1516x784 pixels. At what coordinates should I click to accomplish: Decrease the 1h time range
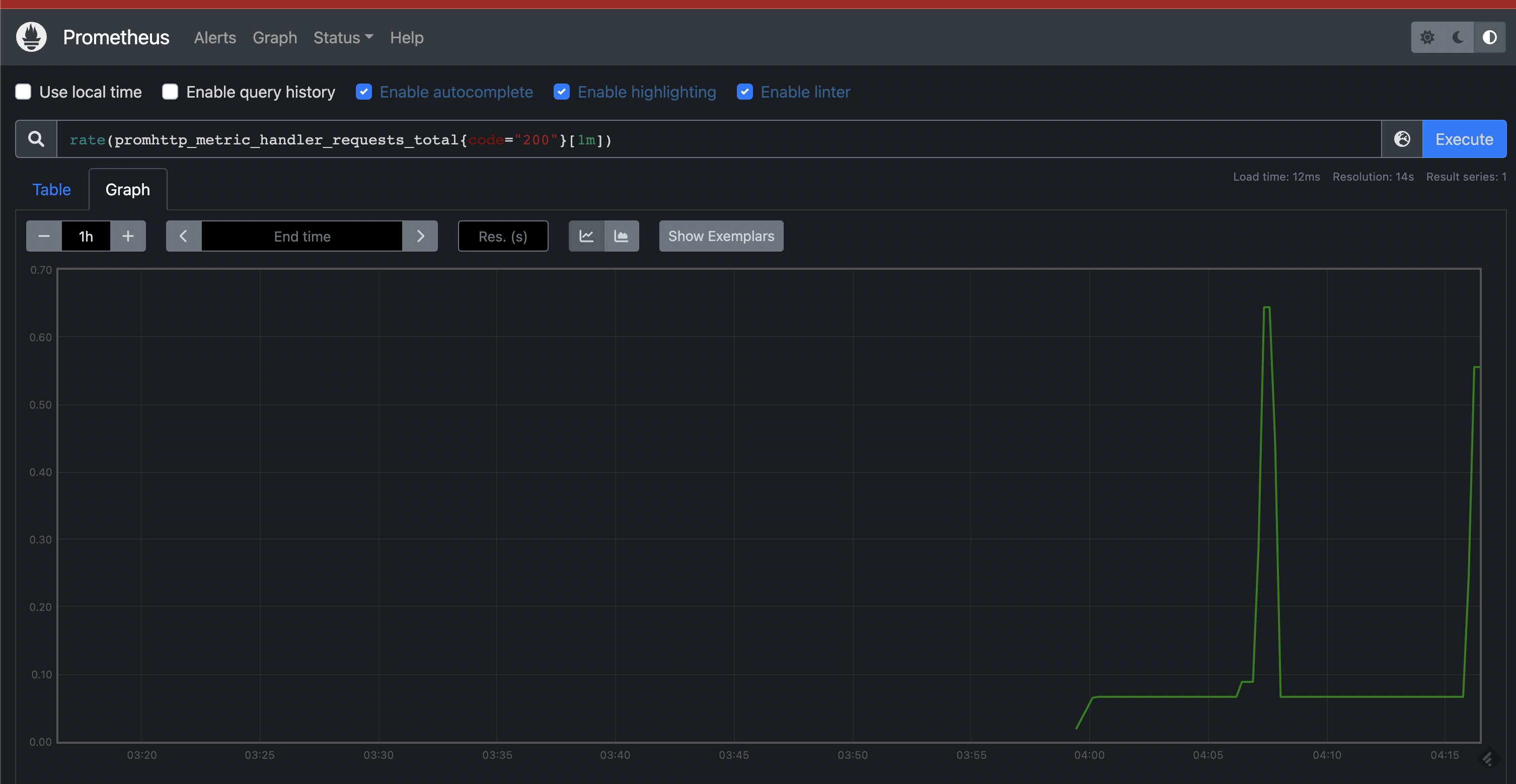(44, 236)
